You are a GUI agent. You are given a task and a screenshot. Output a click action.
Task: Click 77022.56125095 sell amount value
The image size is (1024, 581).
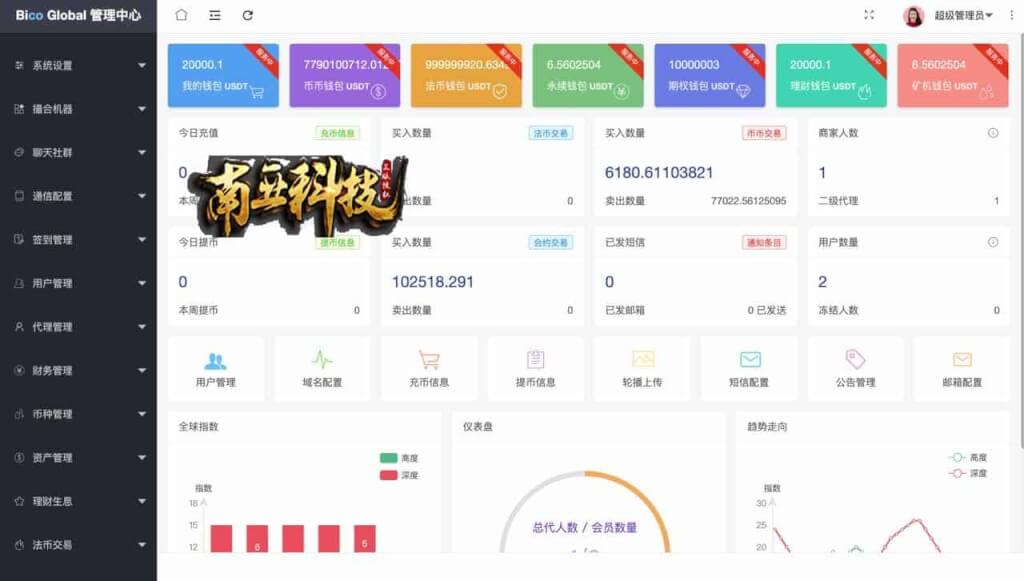click(748, 201)
